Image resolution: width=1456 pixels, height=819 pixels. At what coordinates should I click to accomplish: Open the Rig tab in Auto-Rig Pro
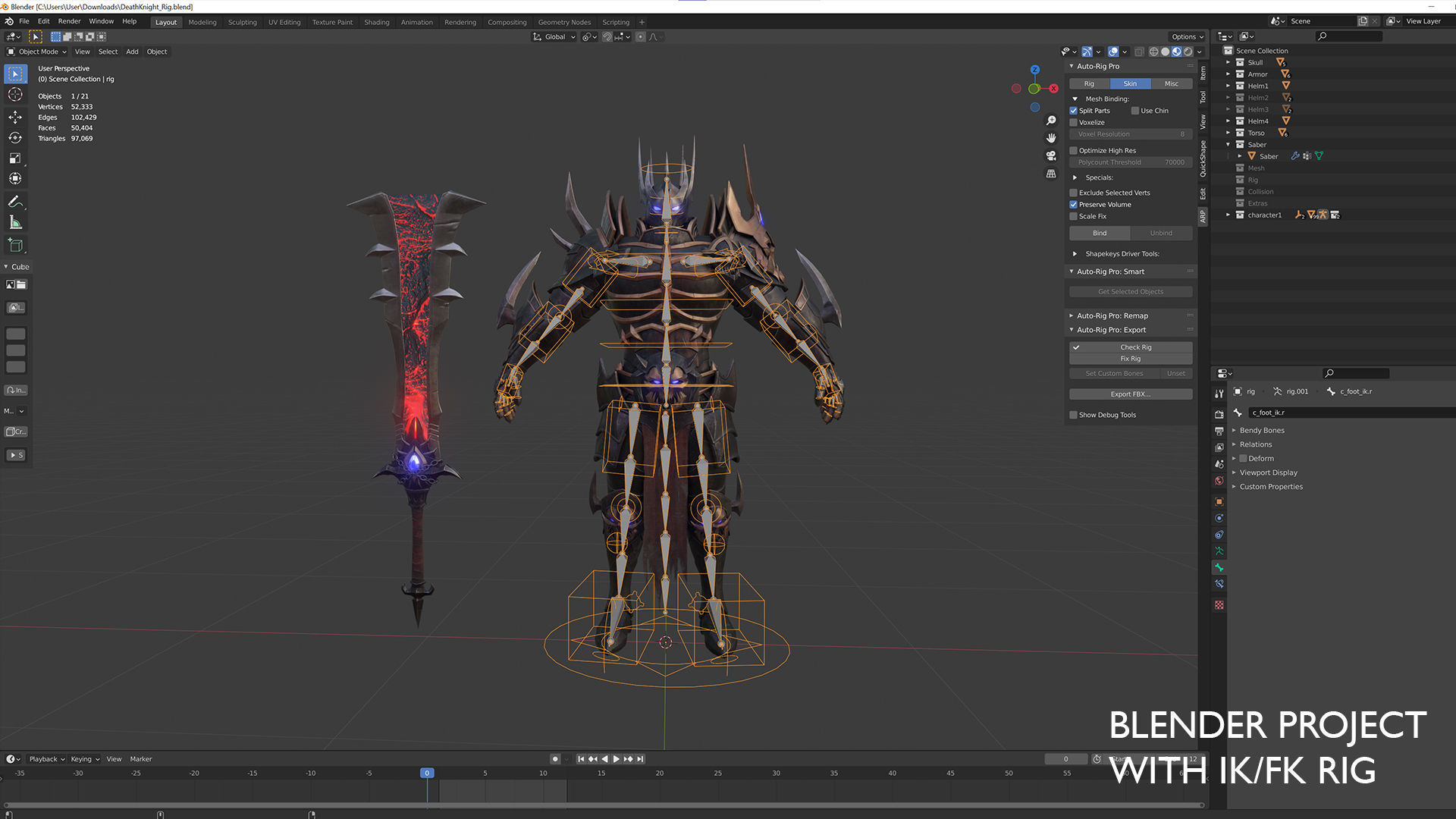tap(1089, 83)
